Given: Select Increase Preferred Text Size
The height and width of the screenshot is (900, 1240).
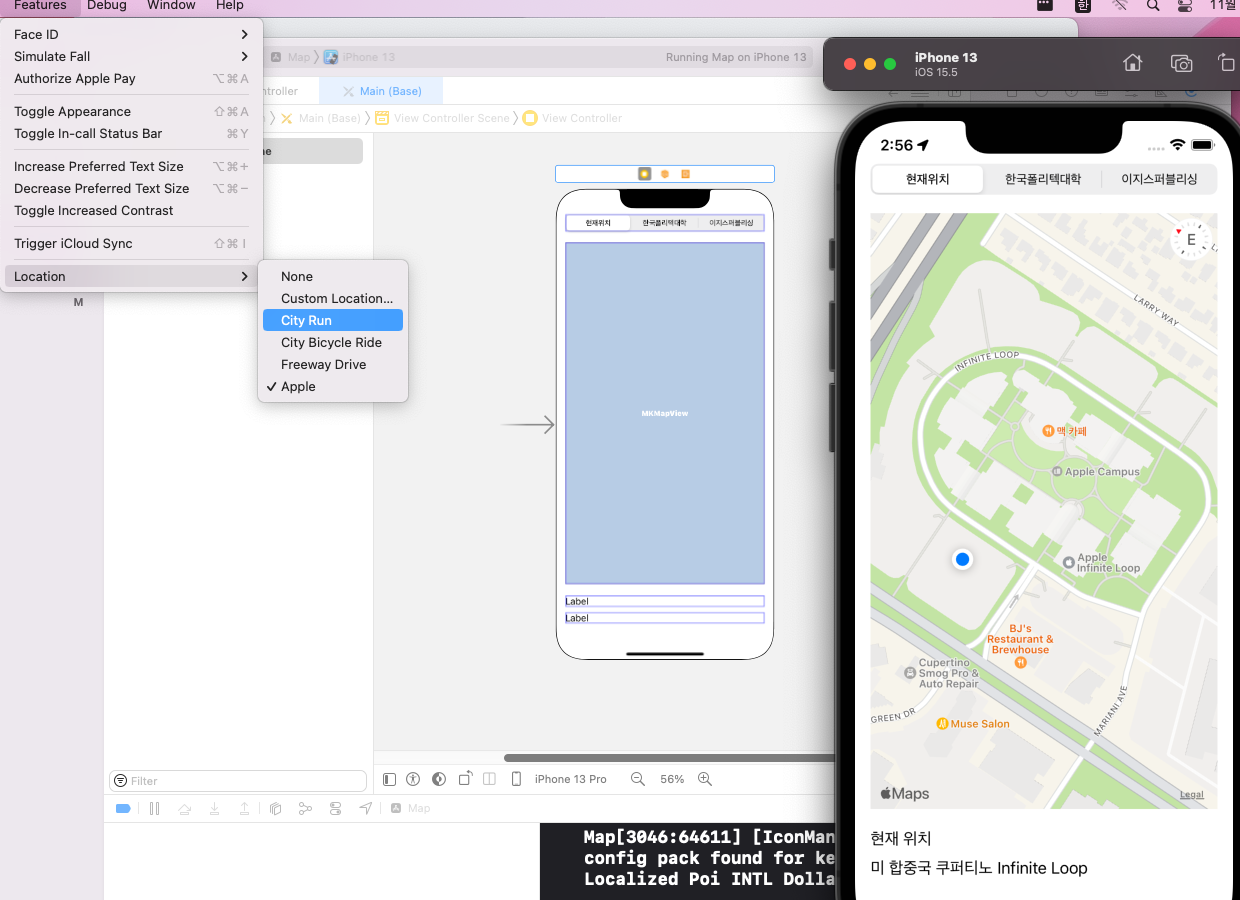Looking at the screenshot, I should coord(132,166).
